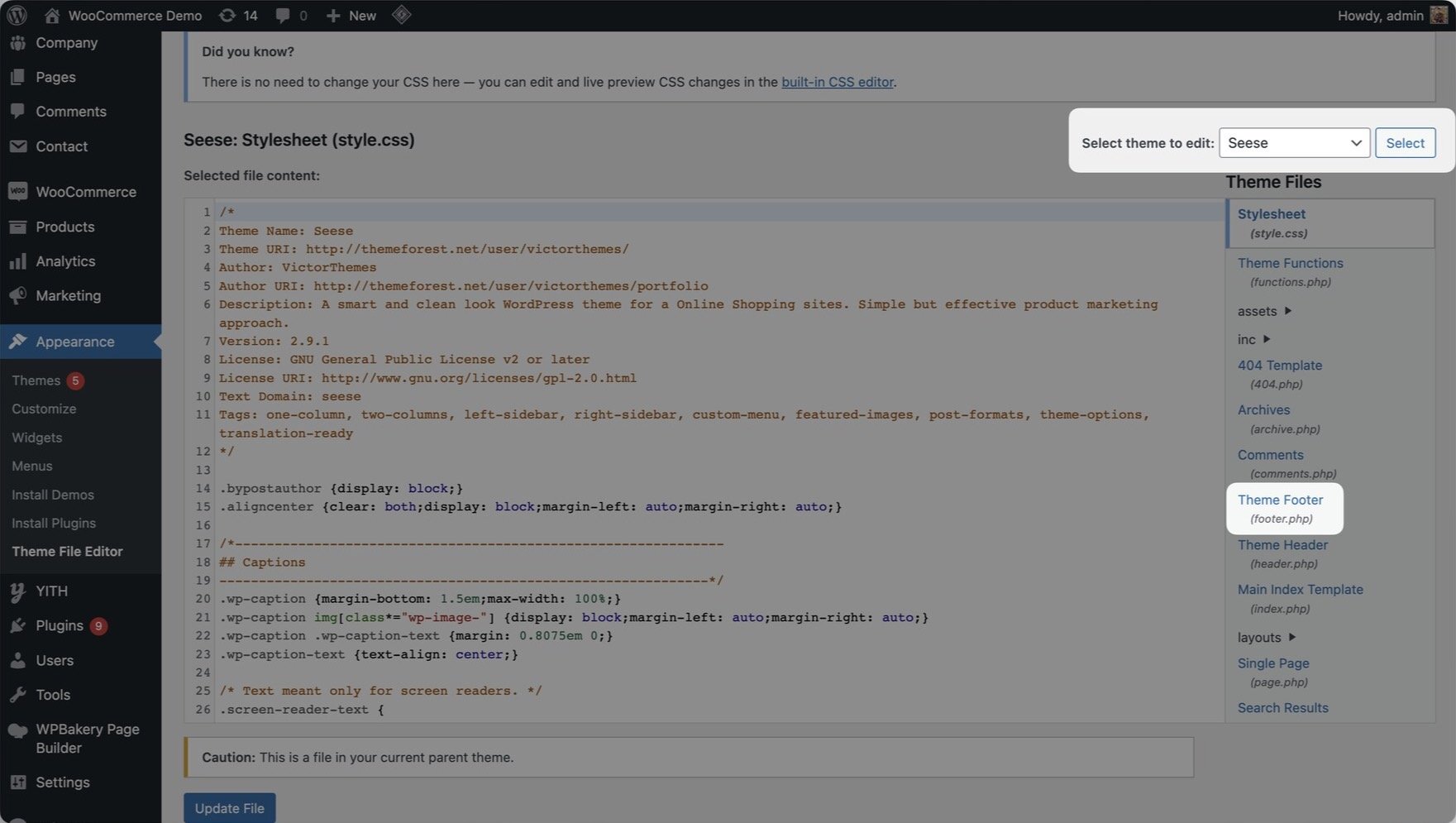Click the Select button next to theme dropdown
Screen dimensions: 1456x823
1405,143
